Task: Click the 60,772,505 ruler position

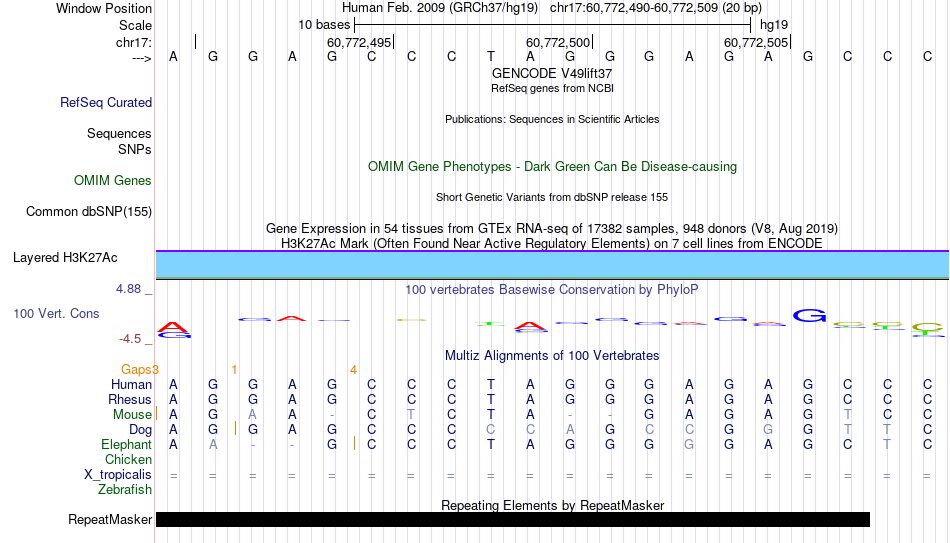Action: (756, 42)
